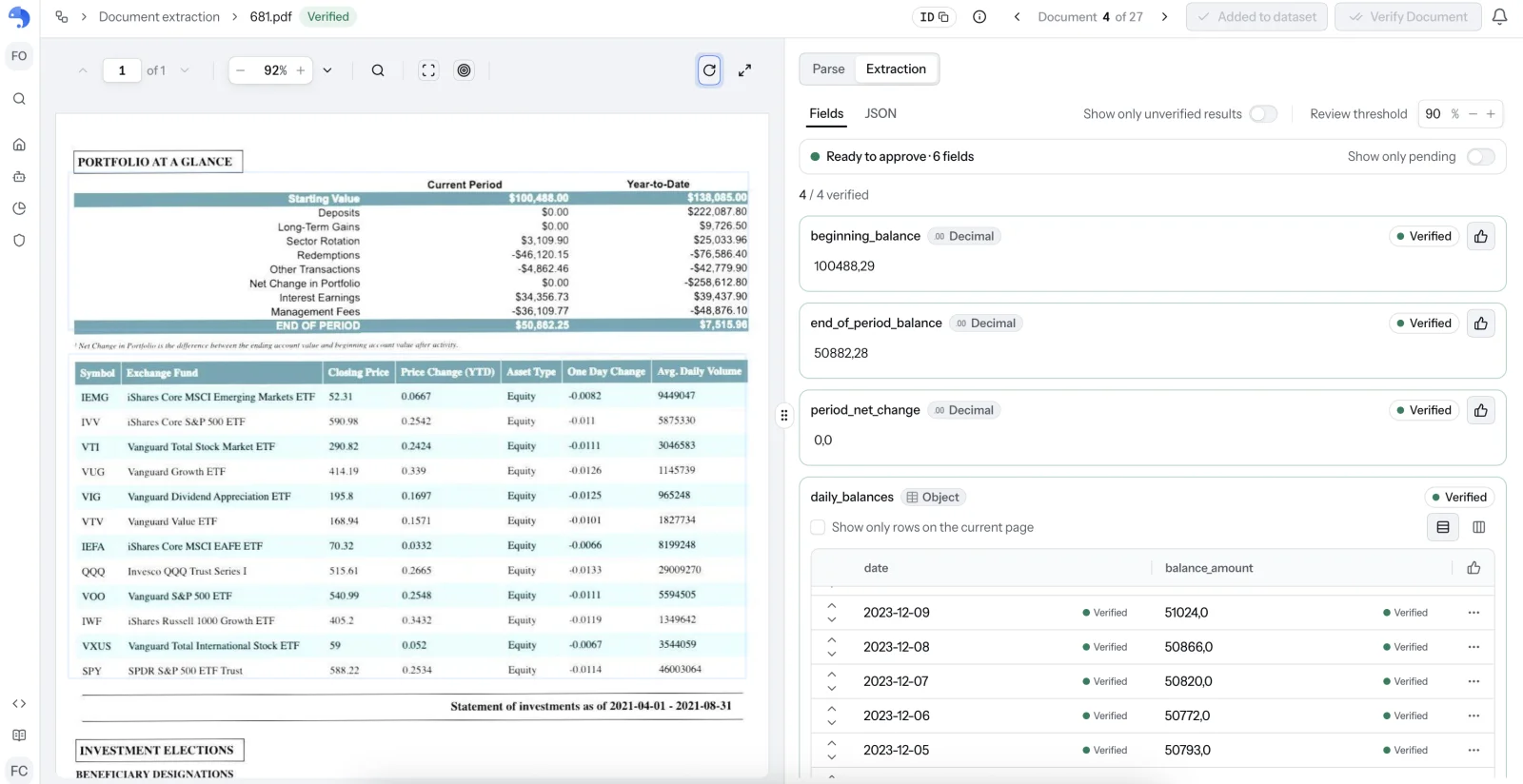Increase the review threshold value
Viewport: 1523px width, 784px height.
[1491, 114]
